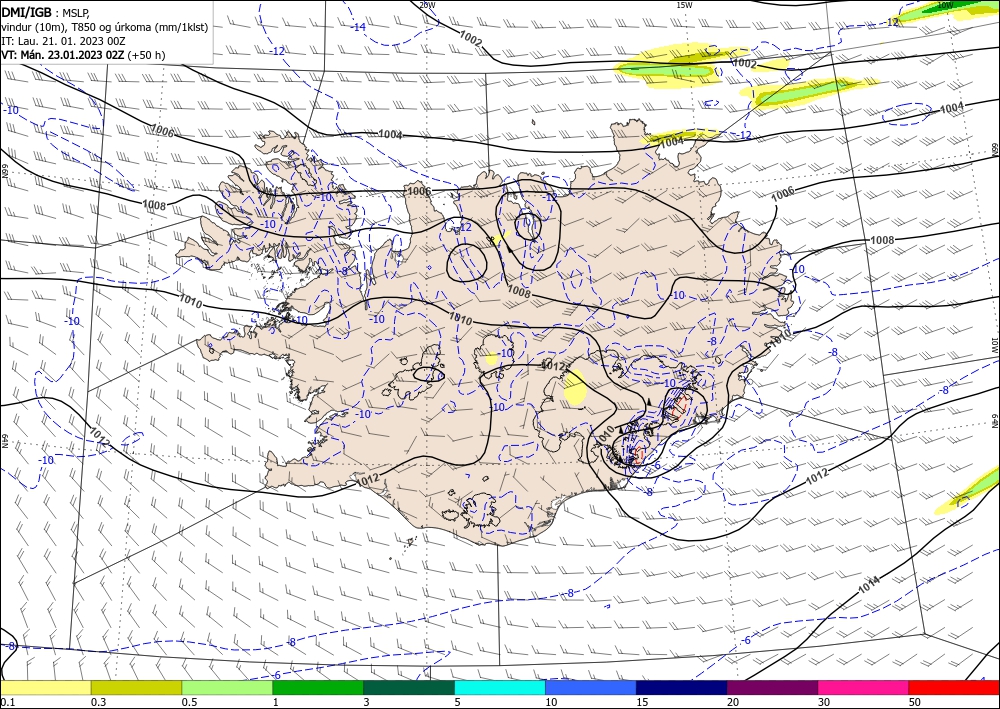
Task: Select the purple 20–30 legend swatch
Action: pos(772,687)
